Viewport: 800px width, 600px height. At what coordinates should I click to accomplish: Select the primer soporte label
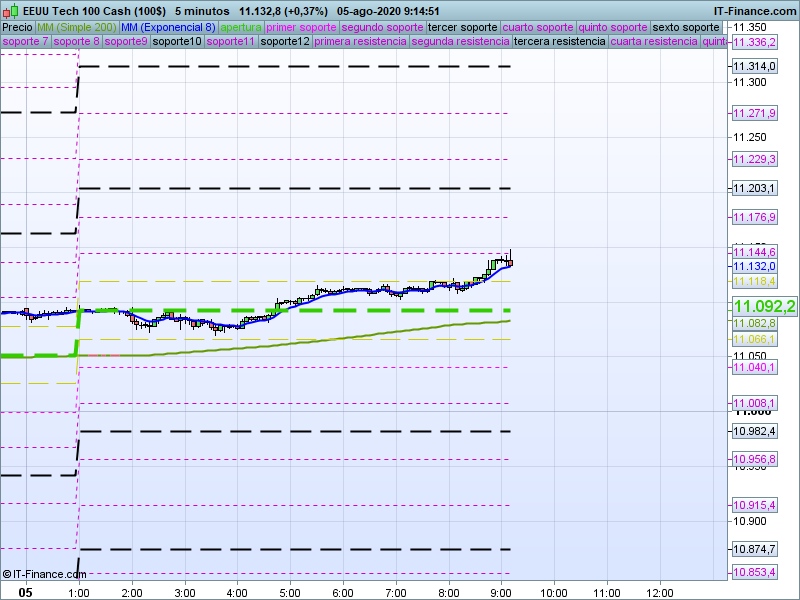(302, 27)
